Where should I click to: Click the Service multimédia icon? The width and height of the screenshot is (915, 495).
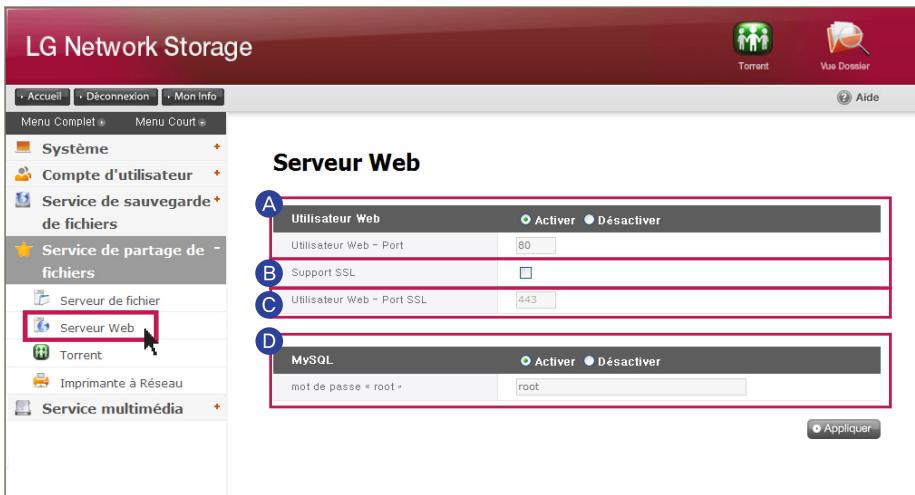point(23,407)
